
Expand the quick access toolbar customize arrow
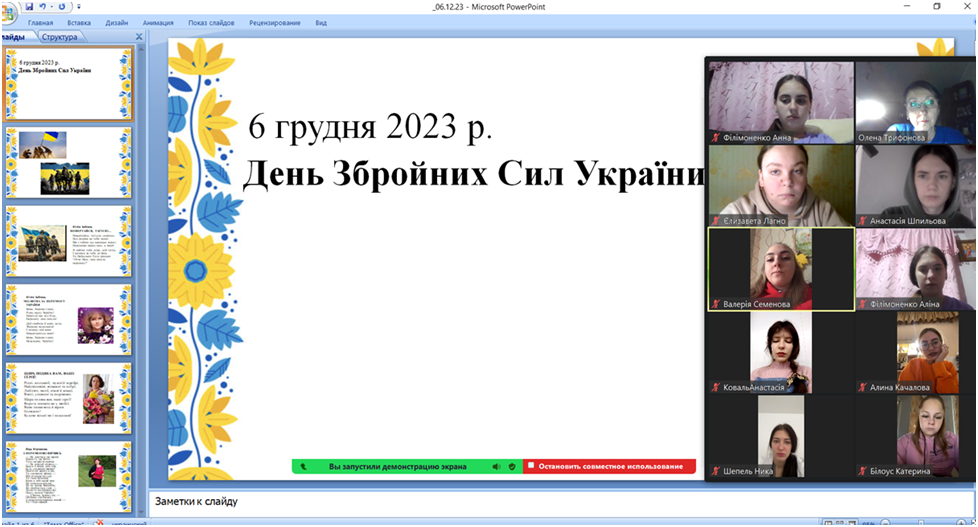(77, 7)
